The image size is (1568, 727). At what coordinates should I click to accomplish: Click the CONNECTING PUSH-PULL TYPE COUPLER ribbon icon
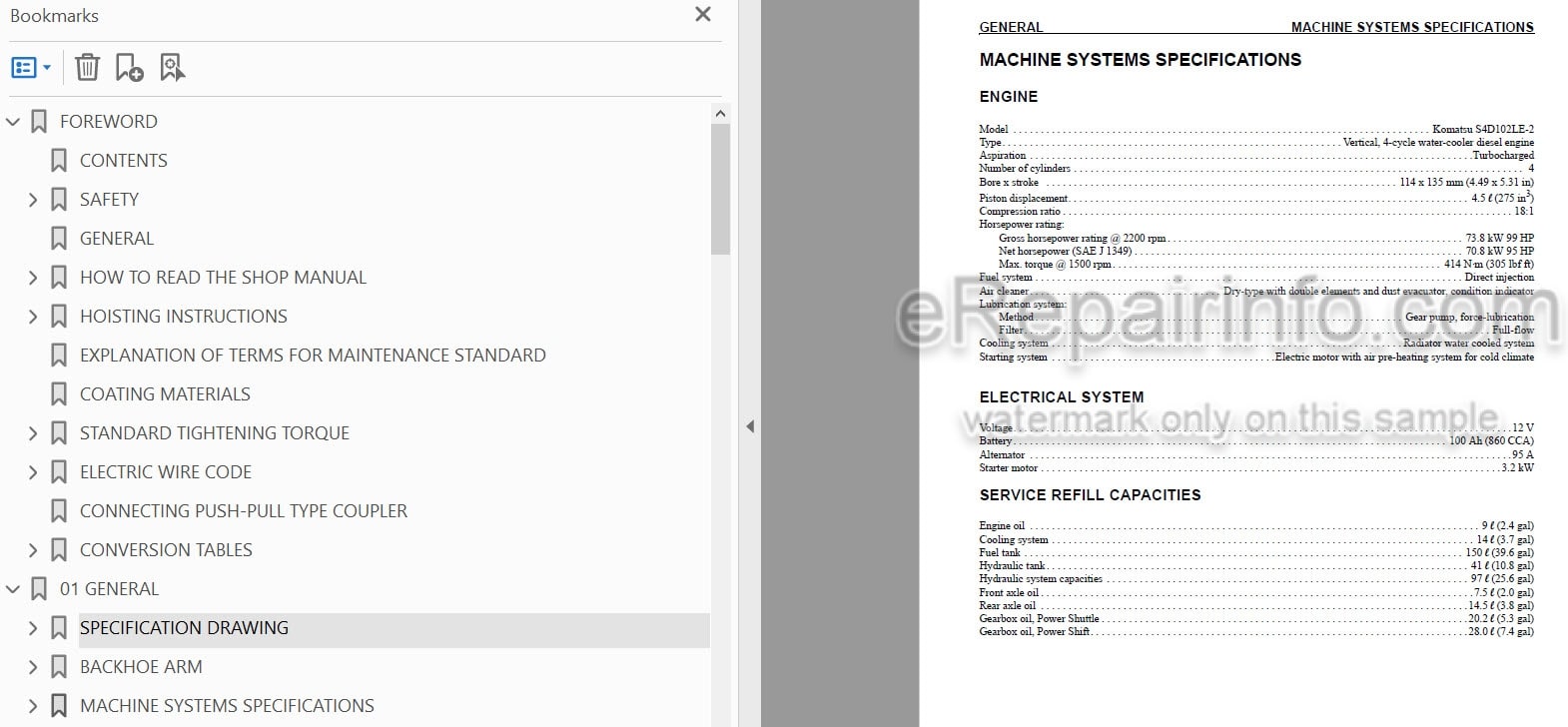59,511
